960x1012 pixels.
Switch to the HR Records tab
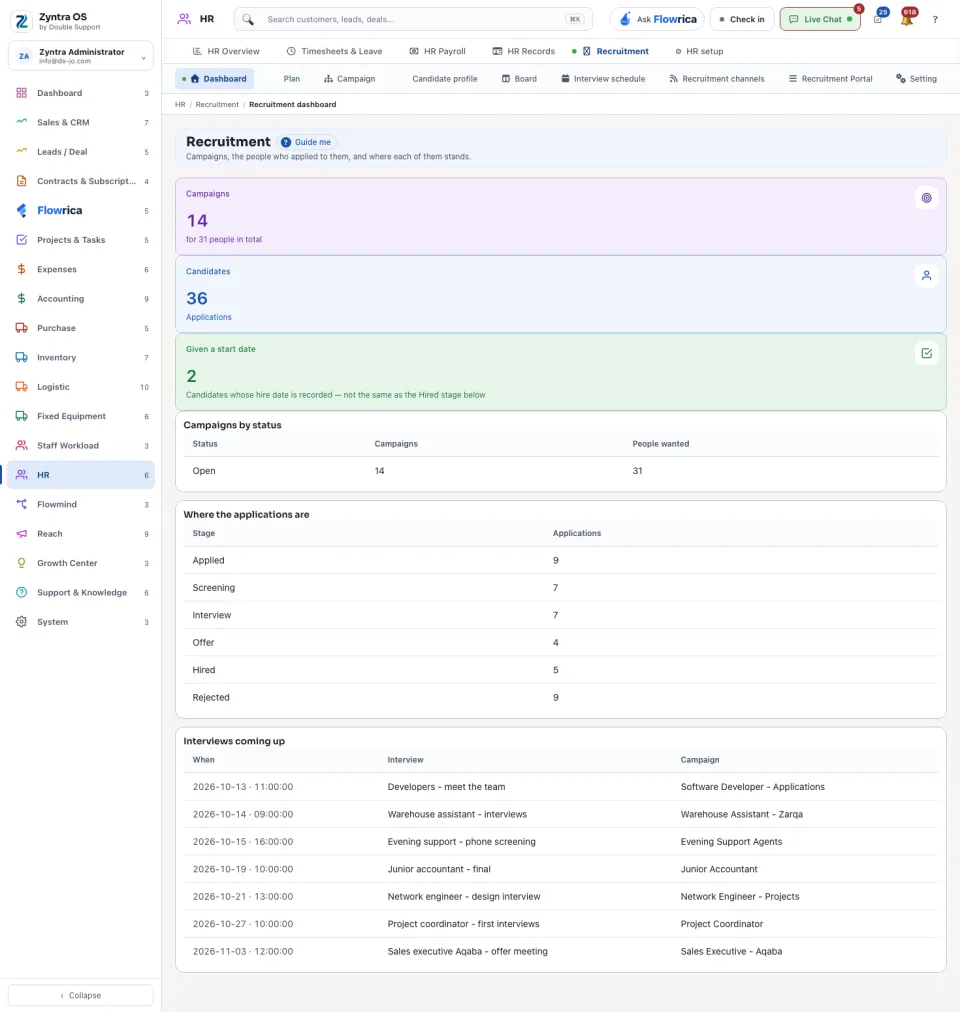(x=524, y=51)
